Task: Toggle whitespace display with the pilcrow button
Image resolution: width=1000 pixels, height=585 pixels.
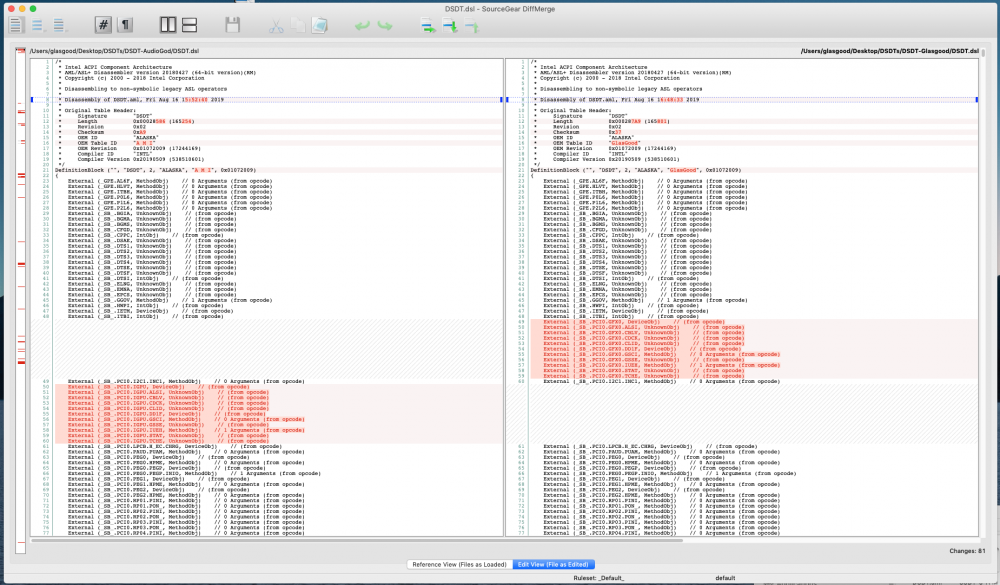Action: [126, 25]
